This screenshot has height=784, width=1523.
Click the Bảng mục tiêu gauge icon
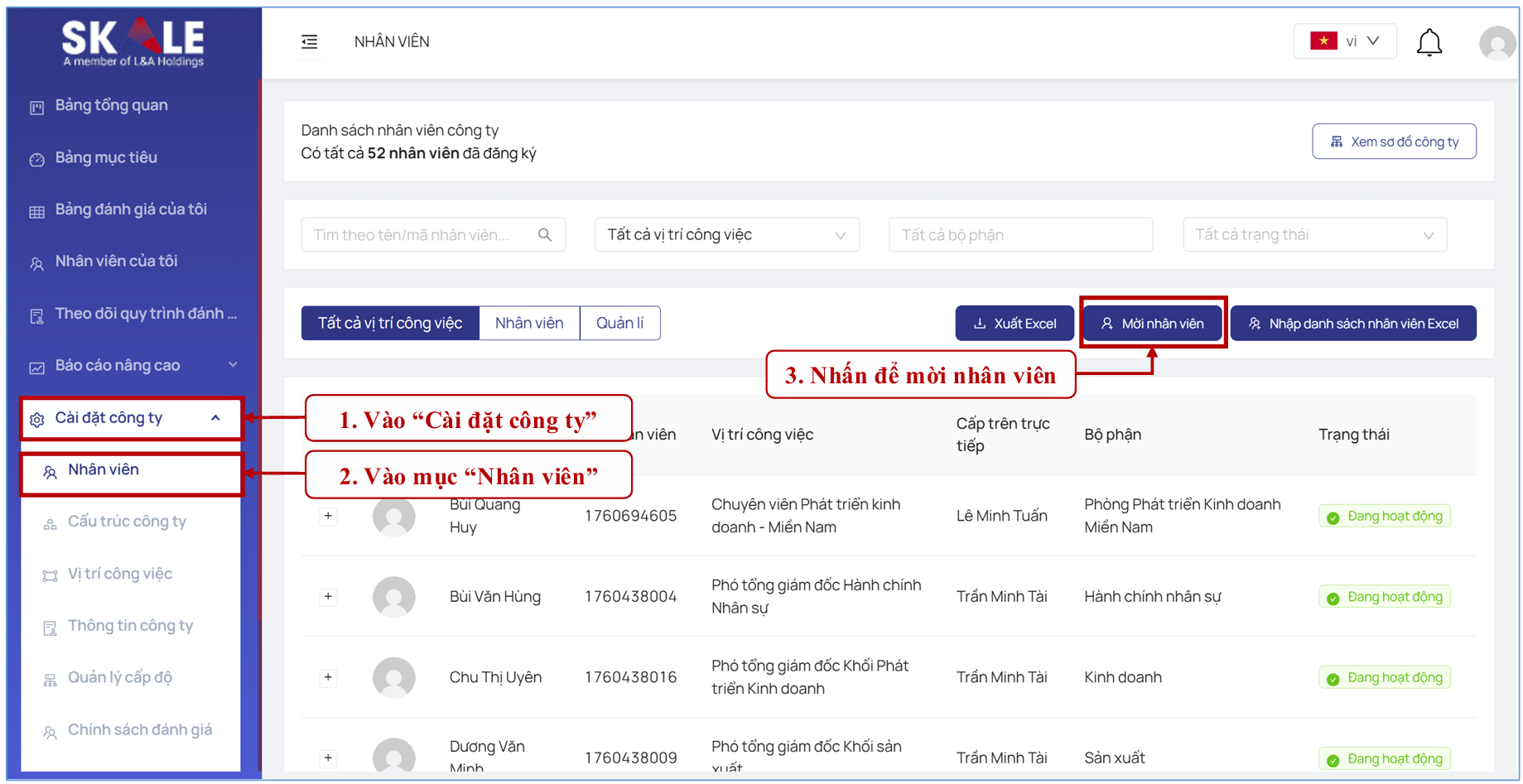coord(36,160)
